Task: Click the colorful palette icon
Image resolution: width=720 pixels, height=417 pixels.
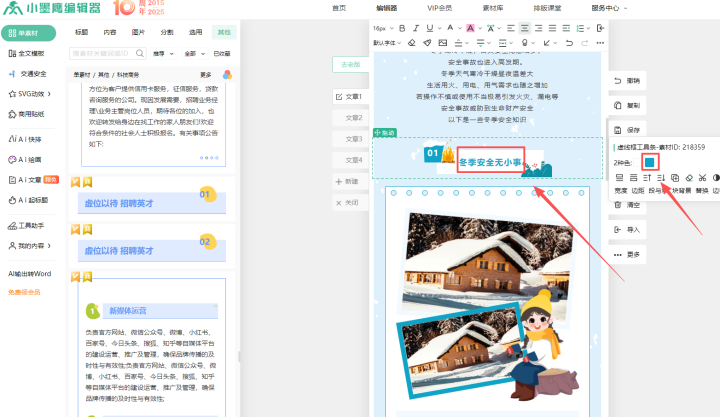Action: click(228, 74)
